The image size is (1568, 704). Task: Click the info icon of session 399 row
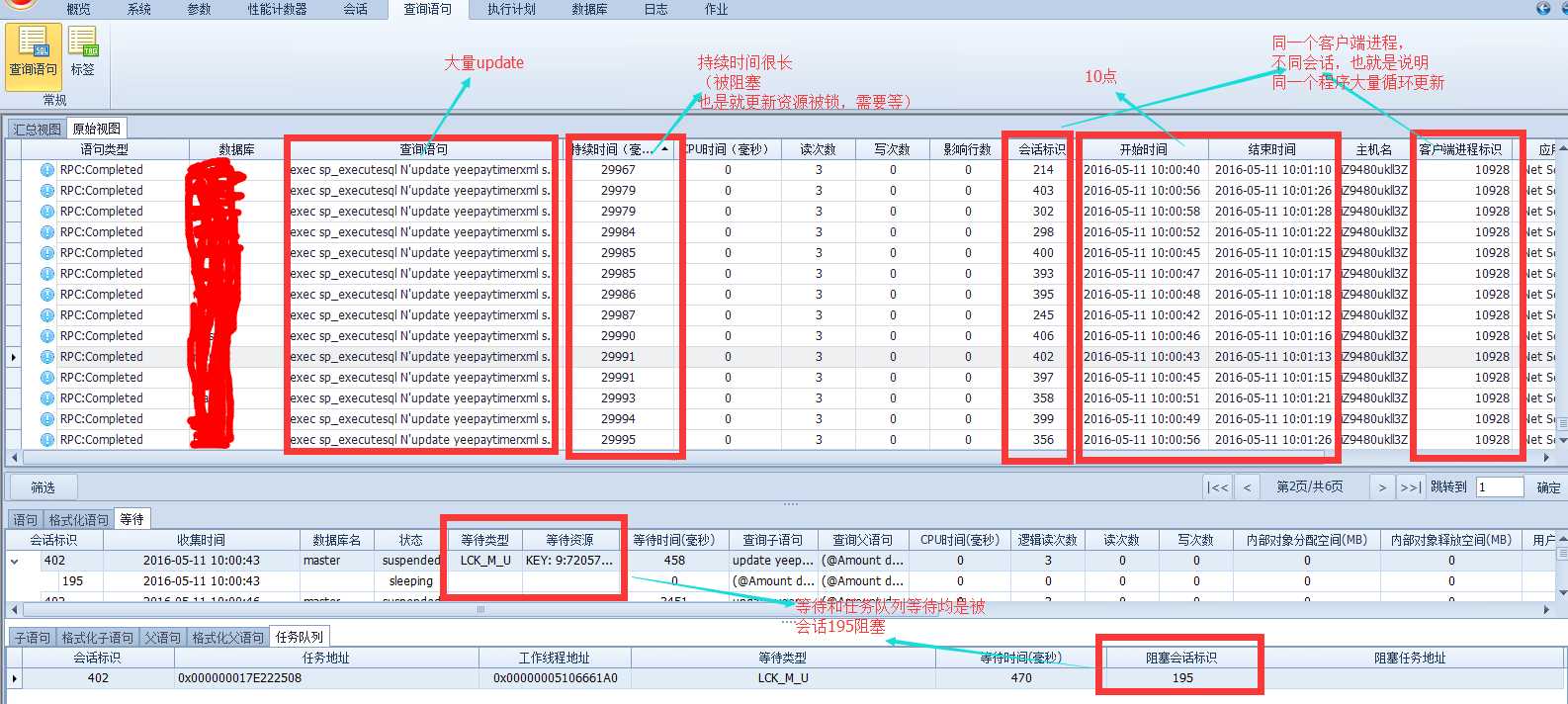click(47, 419)
